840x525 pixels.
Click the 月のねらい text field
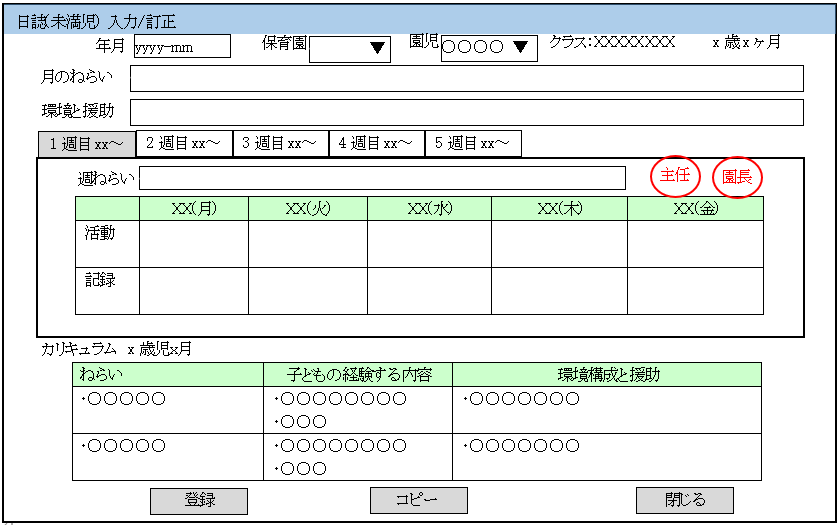coord(466,78)
